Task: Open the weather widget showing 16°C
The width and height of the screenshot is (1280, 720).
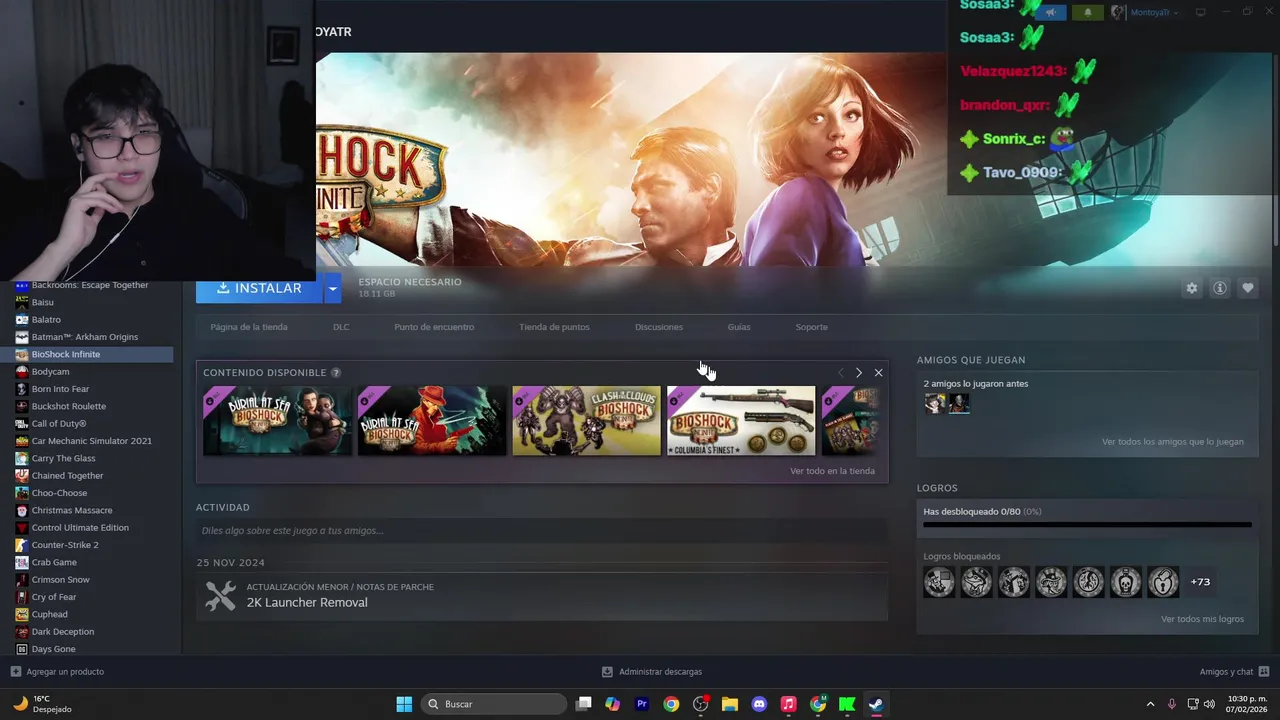Action: tap(42, 704)
